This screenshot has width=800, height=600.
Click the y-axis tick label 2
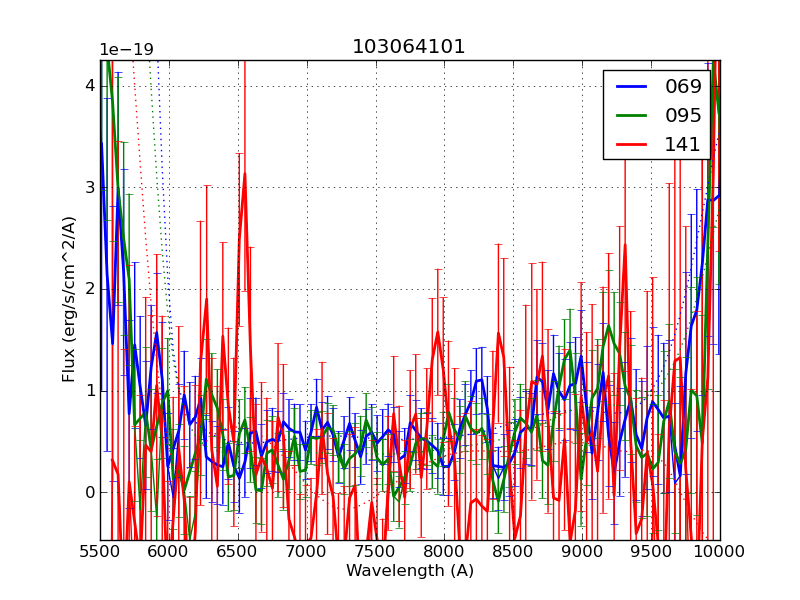[90, 289]
